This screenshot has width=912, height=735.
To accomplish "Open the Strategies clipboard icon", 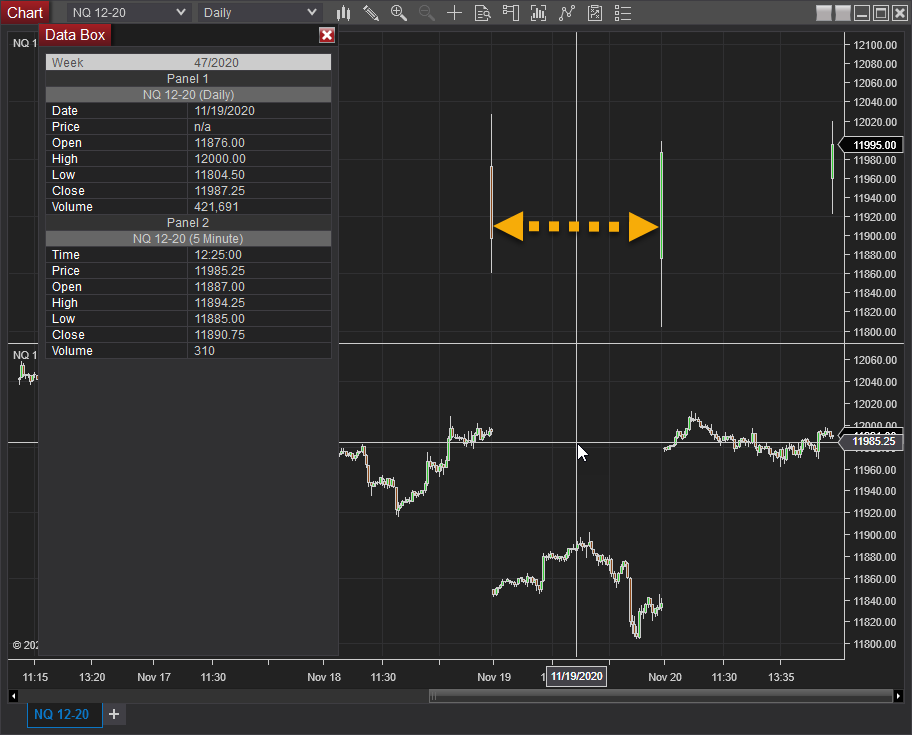I will coord(594,13).
